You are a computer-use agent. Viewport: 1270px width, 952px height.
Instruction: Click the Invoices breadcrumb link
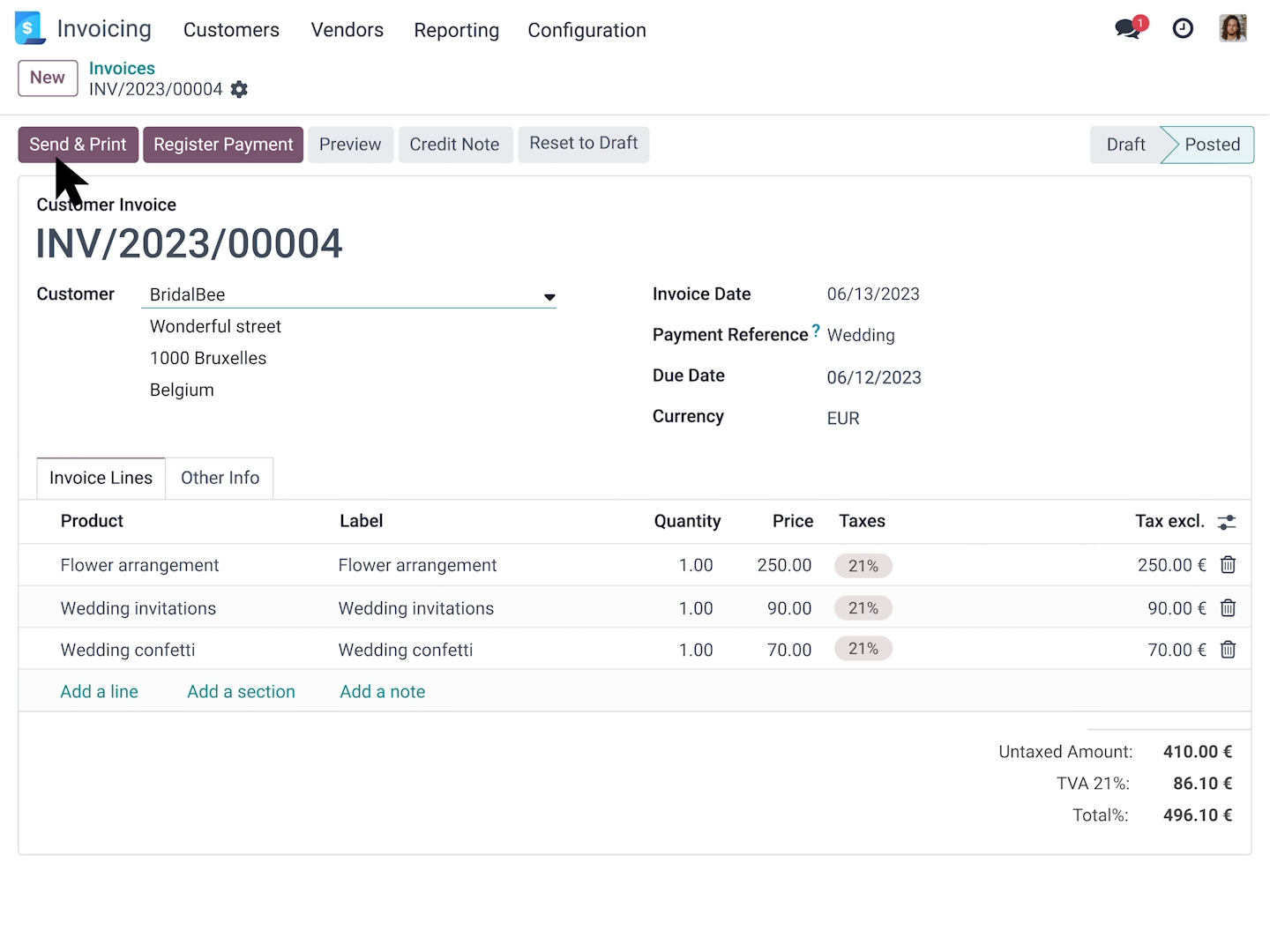tap(122, 68)
